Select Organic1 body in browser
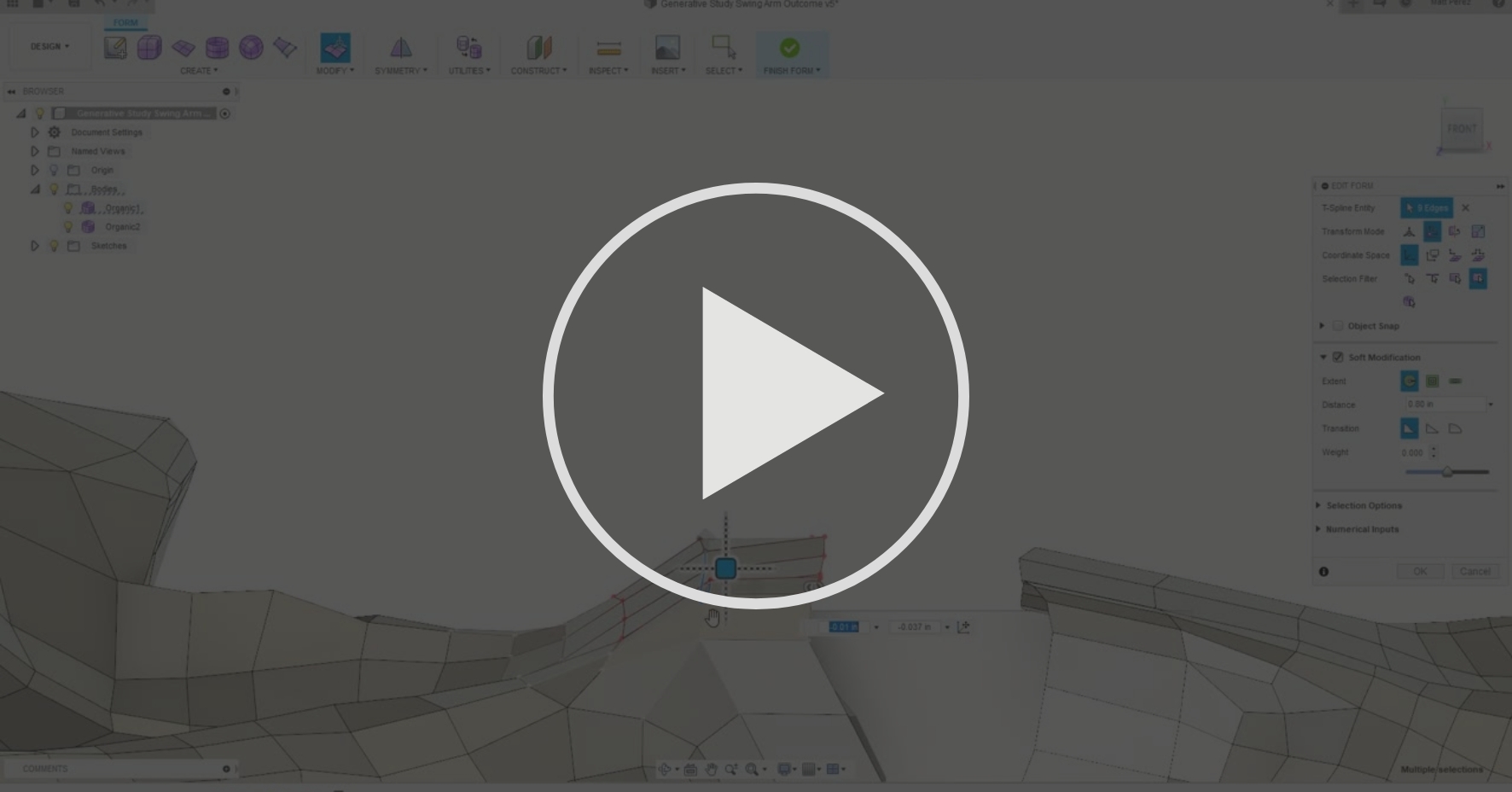 (x=123, y=208)
